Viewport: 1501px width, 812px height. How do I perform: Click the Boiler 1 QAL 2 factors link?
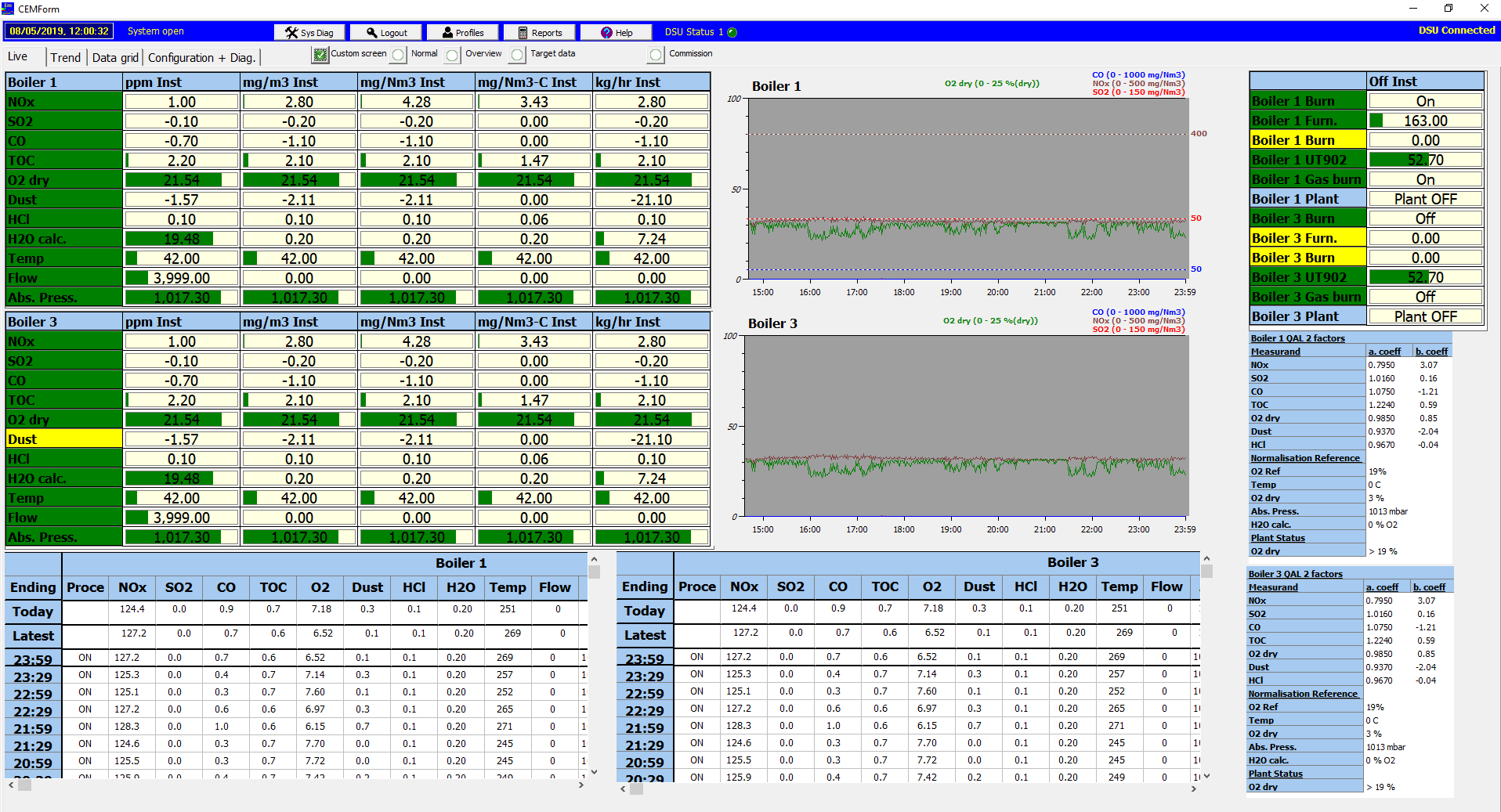(x=1297, y=338)
